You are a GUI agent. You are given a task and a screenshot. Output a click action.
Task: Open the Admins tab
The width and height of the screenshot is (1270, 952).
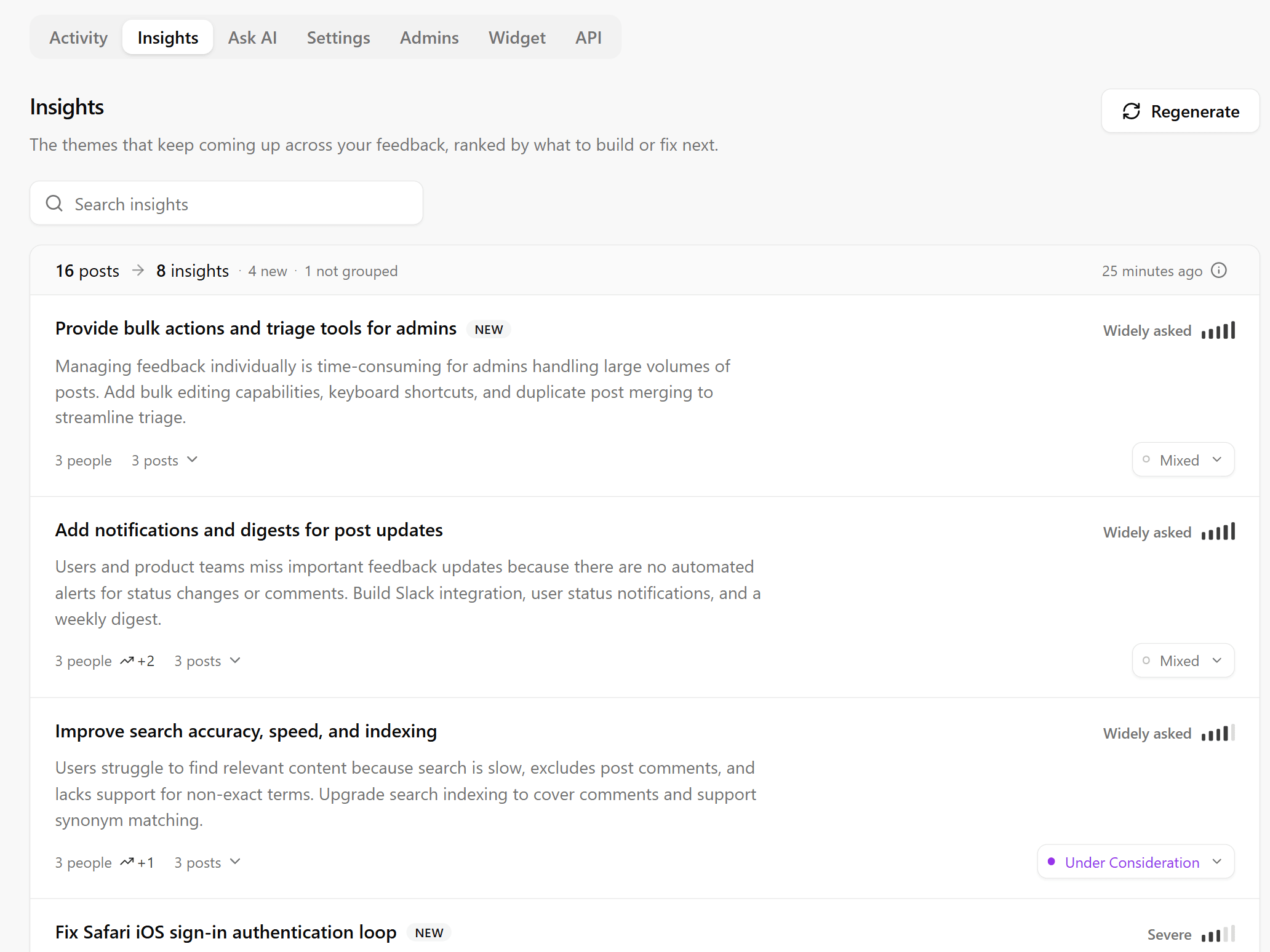coord(429,38)
